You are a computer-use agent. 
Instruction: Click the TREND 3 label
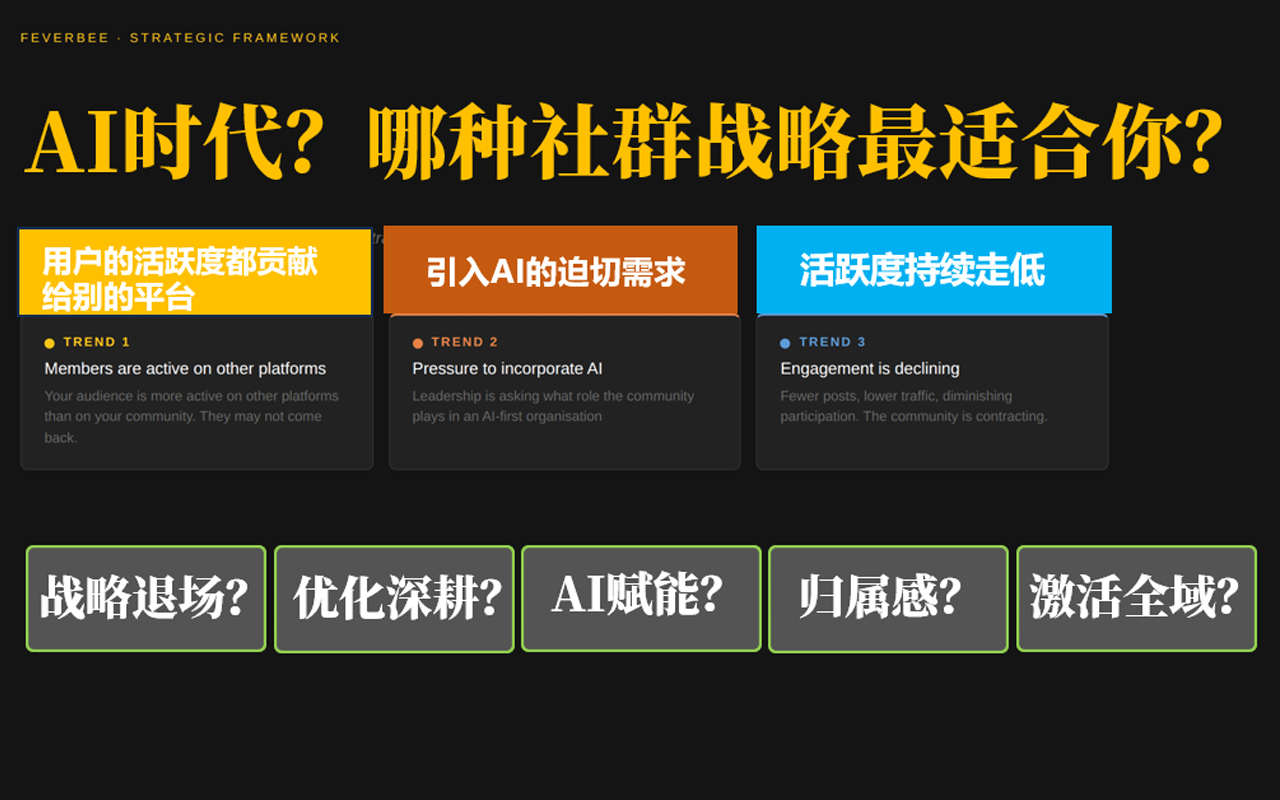coord(833,342)
